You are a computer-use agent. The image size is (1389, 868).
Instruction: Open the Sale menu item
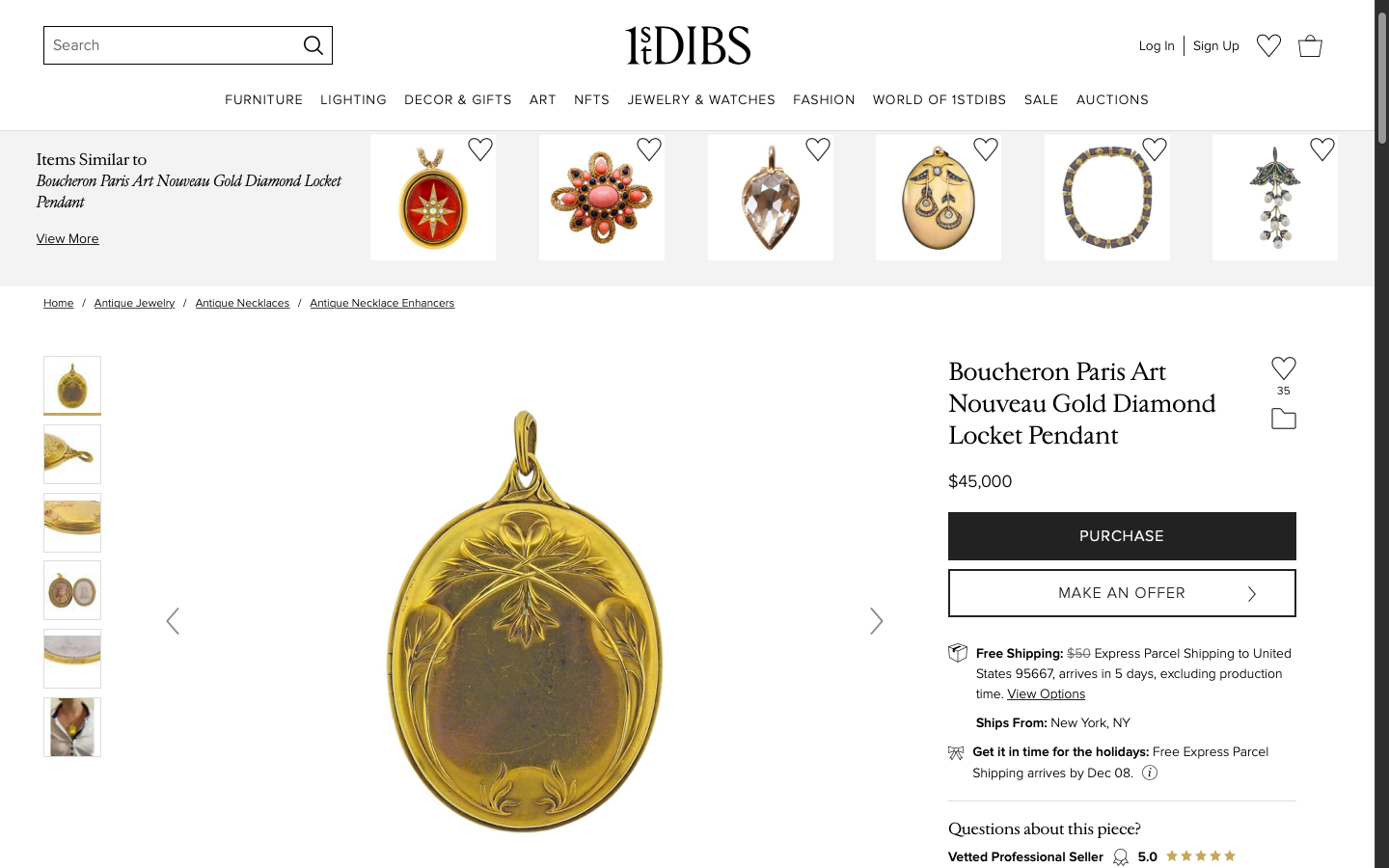pos(1041,100)
